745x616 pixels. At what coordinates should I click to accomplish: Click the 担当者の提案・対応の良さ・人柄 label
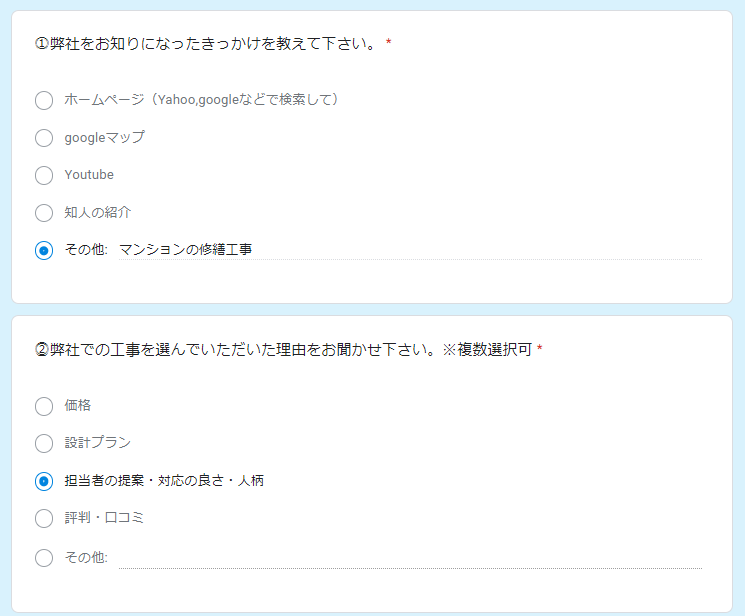pos(164,481)
